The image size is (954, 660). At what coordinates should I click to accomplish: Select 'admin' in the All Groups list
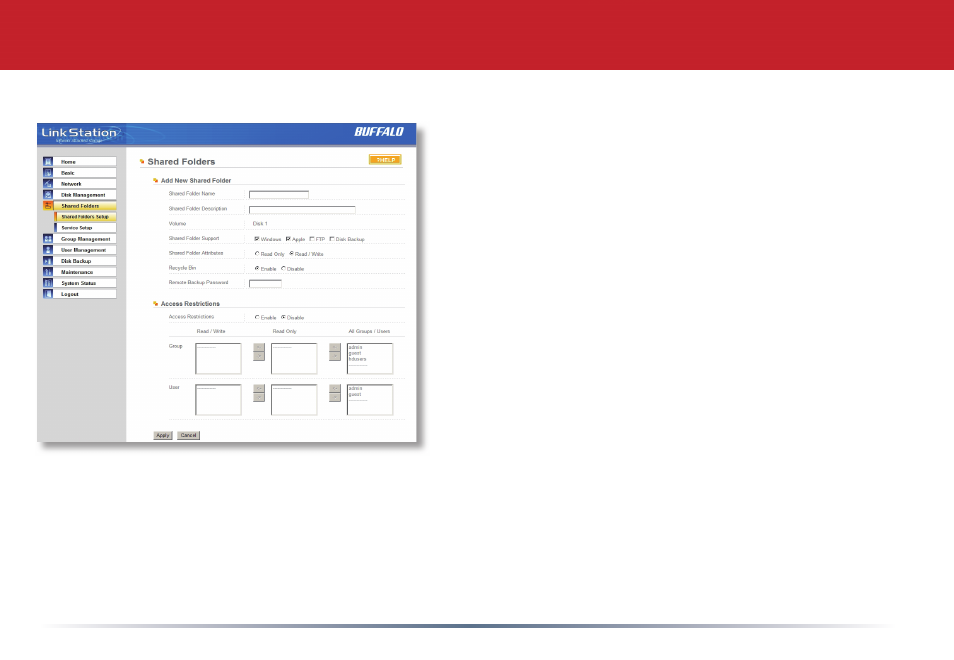tap(355, 347)
